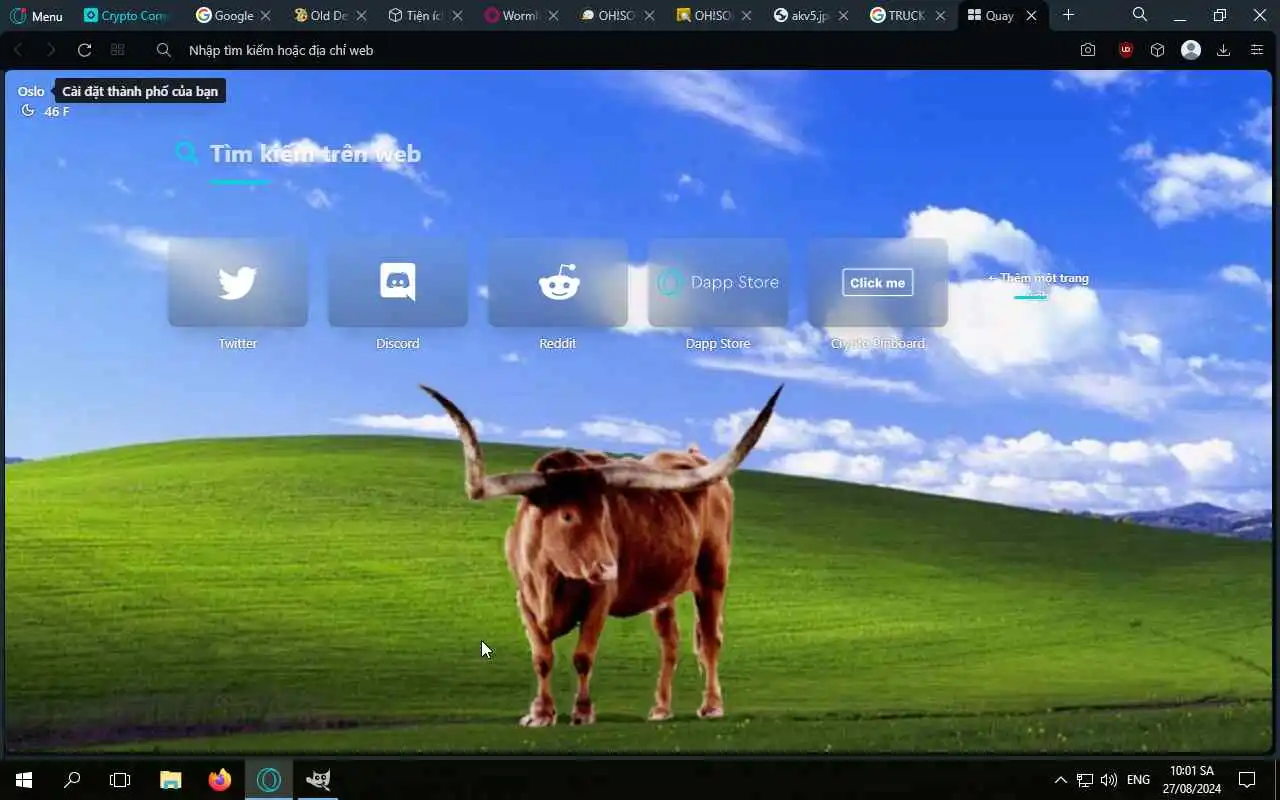Switch ENG input language
This screenshot has height=800, width=1280.
point(1138,780)
